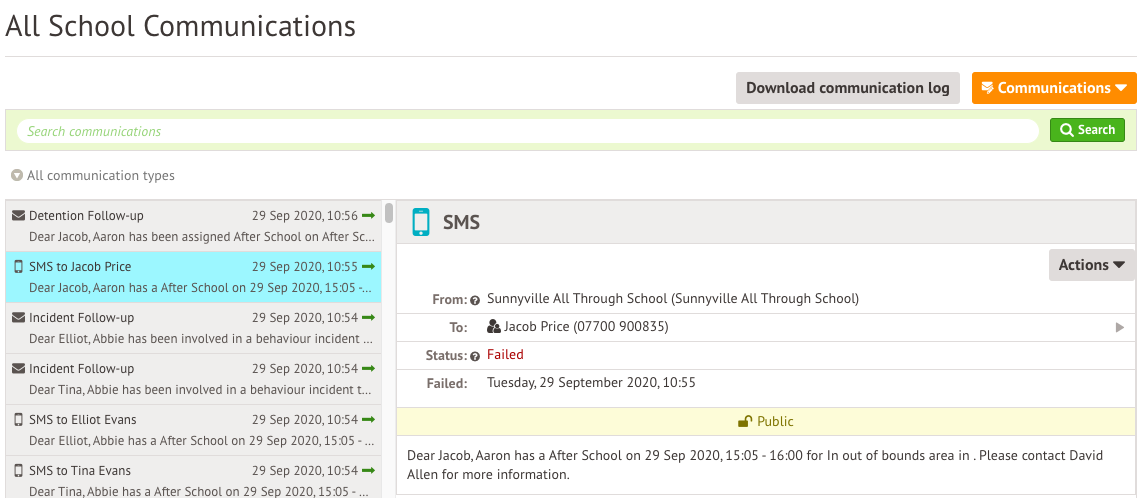Expand the To recipient row arrow
This screenshot has width=1145, height=498.
[x=1120, y=327]
